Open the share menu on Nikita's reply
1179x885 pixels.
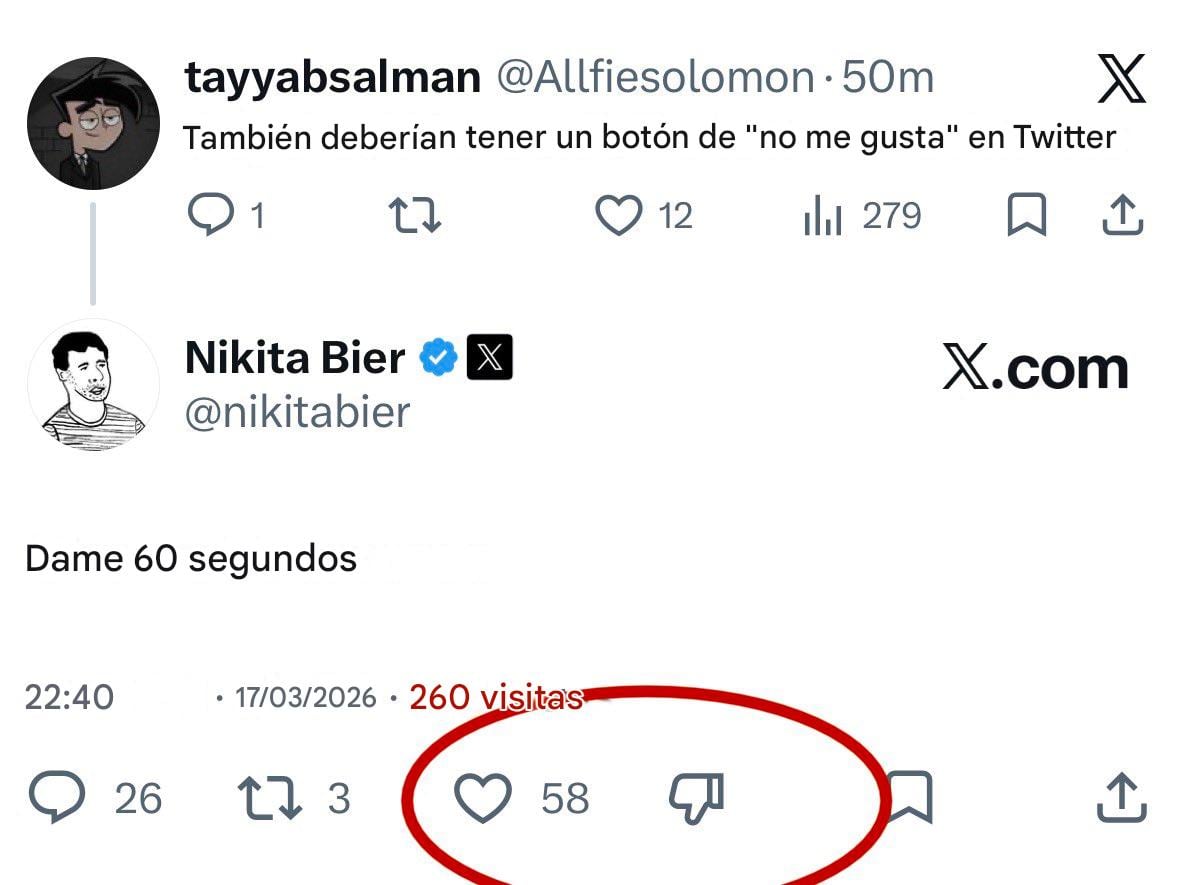[x=1121, y=798]
